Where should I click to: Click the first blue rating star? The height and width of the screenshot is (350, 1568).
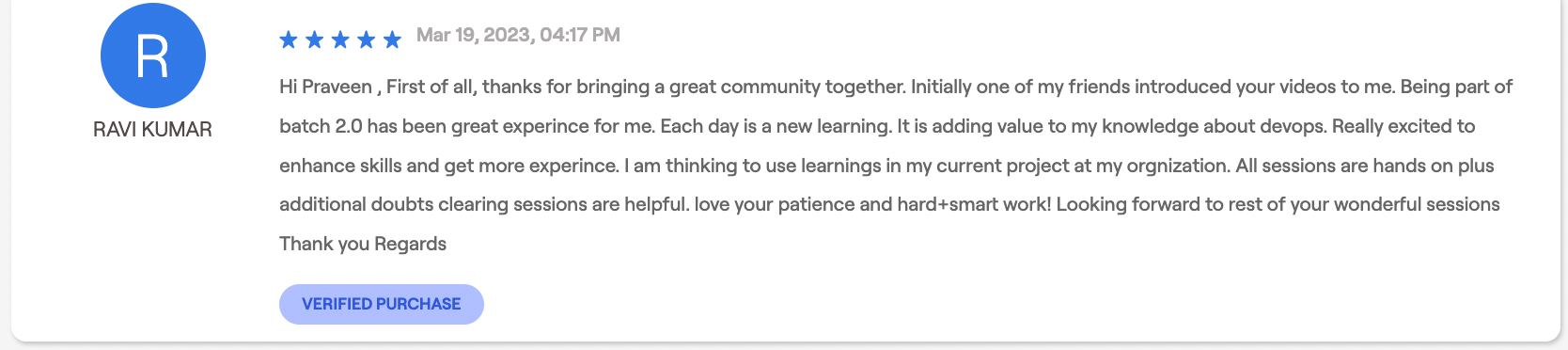[x=289, y=40]
